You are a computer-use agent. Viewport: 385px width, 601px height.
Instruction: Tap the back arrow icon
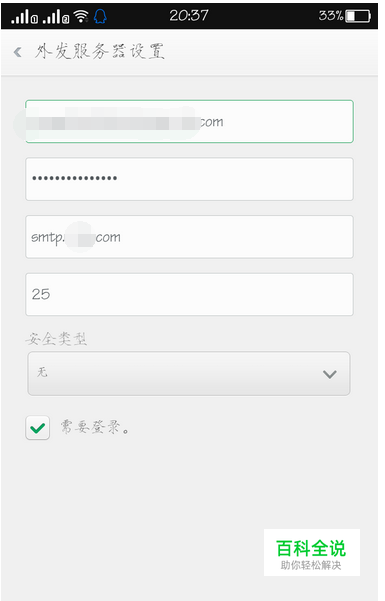tap(18, 52)
